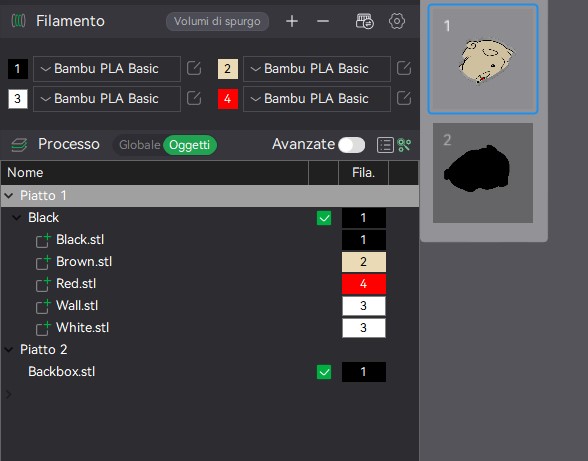Image resolution: width=588 pixels, height=461 pixels.
Task: Uncheck the printable checkbox for Backbox.stl
Action: pyautogui.click(x=324, y=372)
